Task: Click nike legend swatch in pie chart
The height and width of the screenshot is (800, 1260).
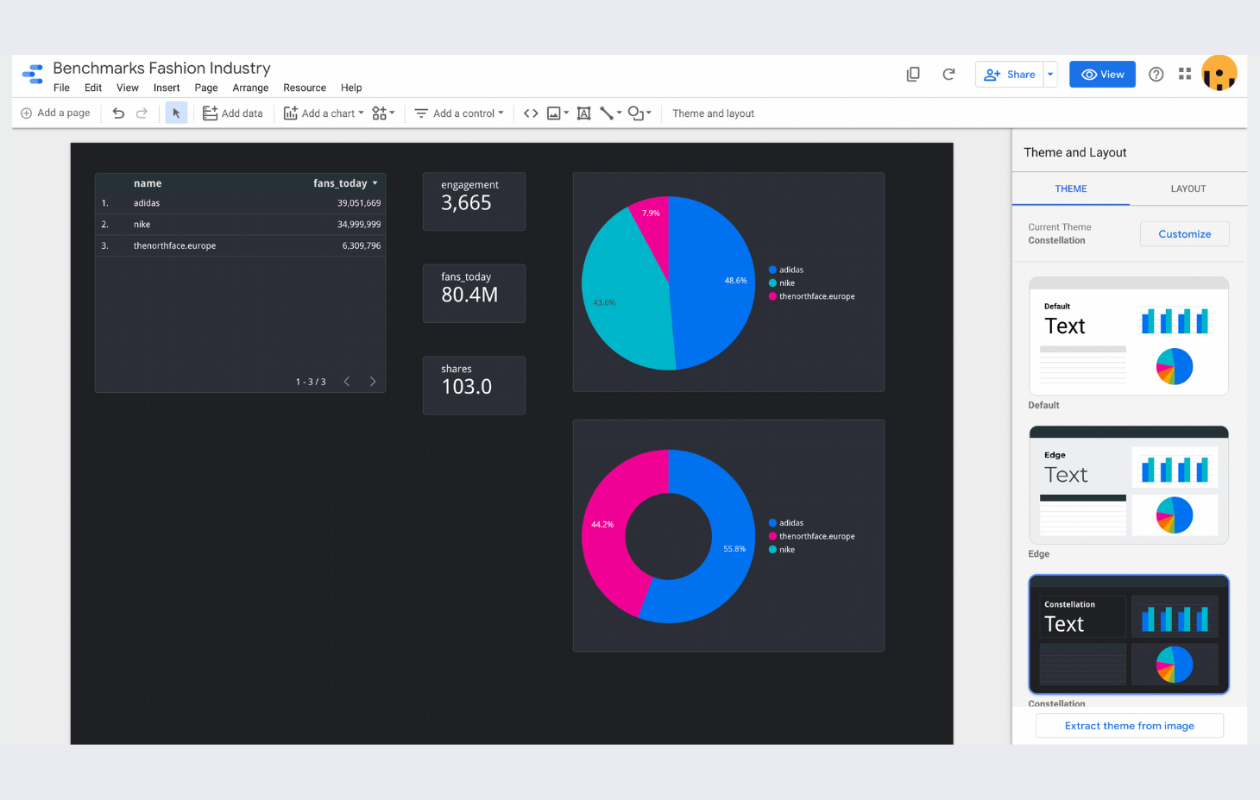Action: pos(773,283)
